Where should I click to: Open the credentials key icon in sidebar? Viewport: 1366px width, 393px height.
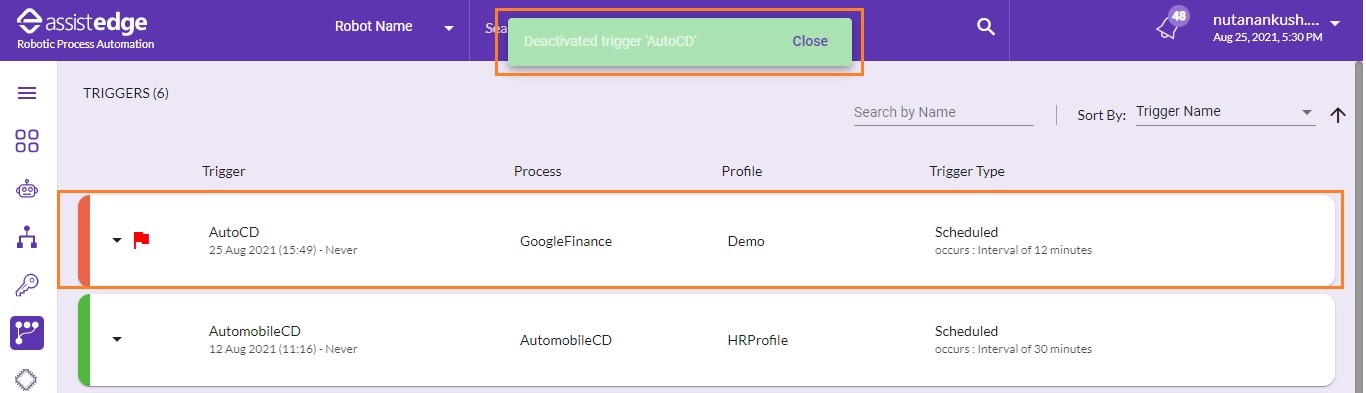point(27,285)
